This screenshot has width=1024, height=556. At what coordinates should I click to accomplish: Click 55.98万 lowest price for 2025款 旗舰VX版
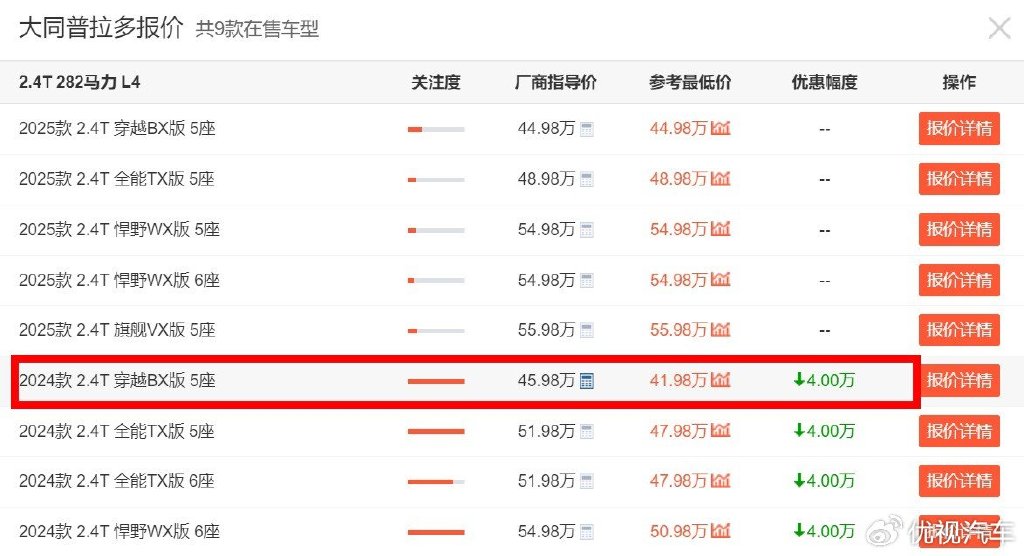[x=679, y=330]
